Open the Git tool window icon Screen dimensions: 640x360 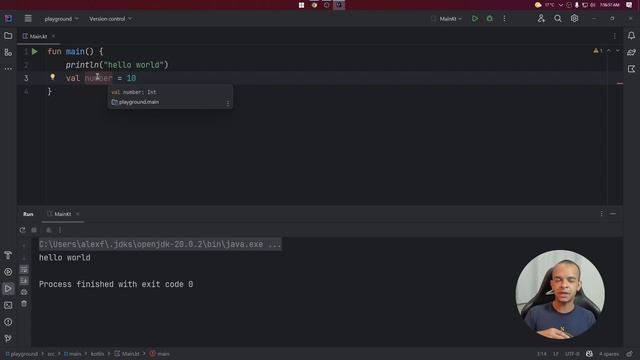[8, 338]
